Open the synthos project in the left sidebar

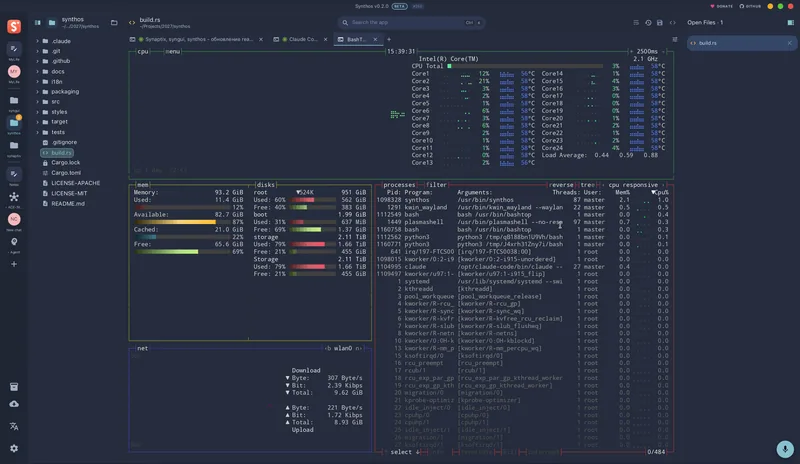[x=14, y=123]
